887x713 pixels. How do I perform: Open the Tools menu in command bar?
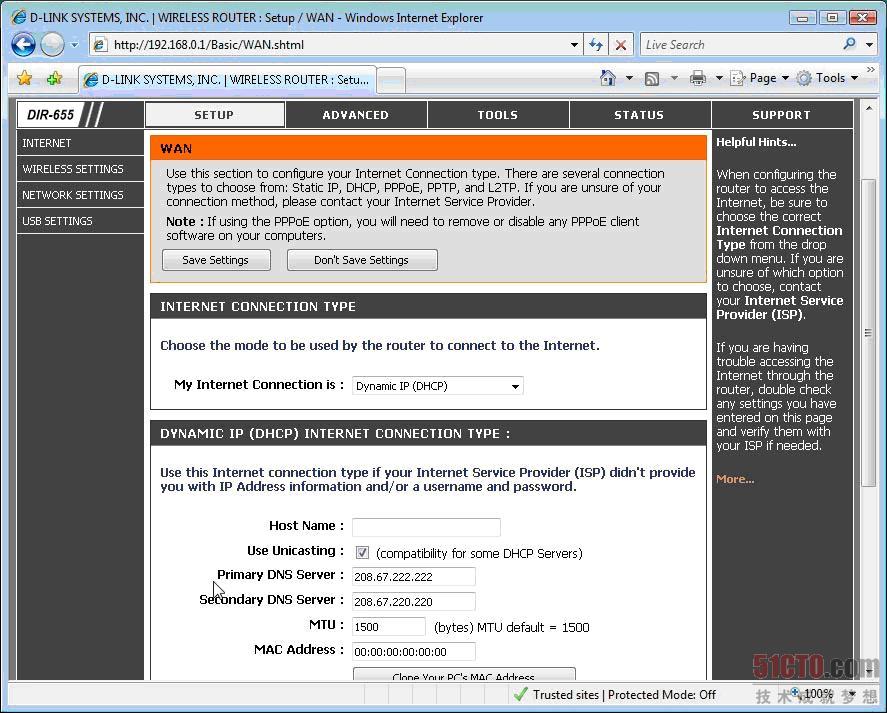(828, 78)
